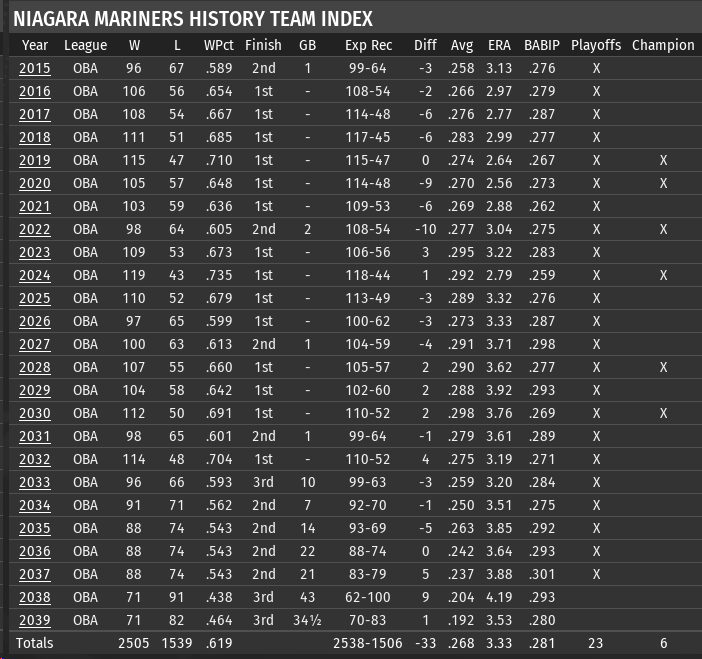Click the Exp Rec column header
Image resolution: width=702 pixels, height=659 pixels.
[x=368, y=45]
